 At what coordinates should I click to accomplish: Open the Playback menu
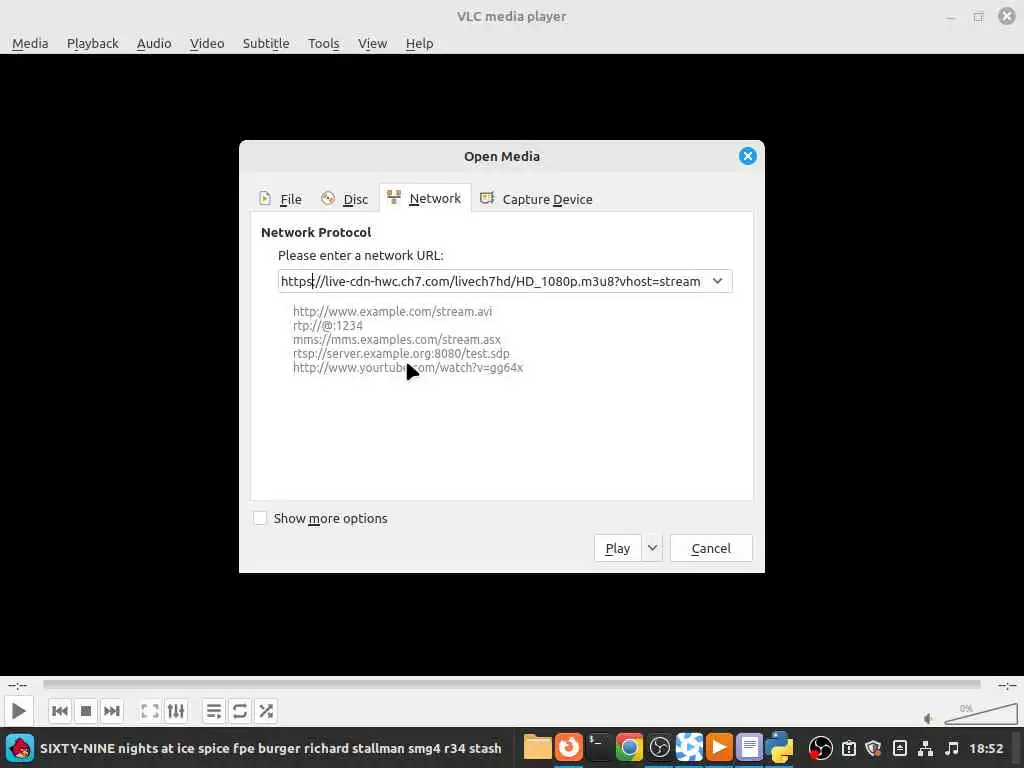click(x=93, y=43)
